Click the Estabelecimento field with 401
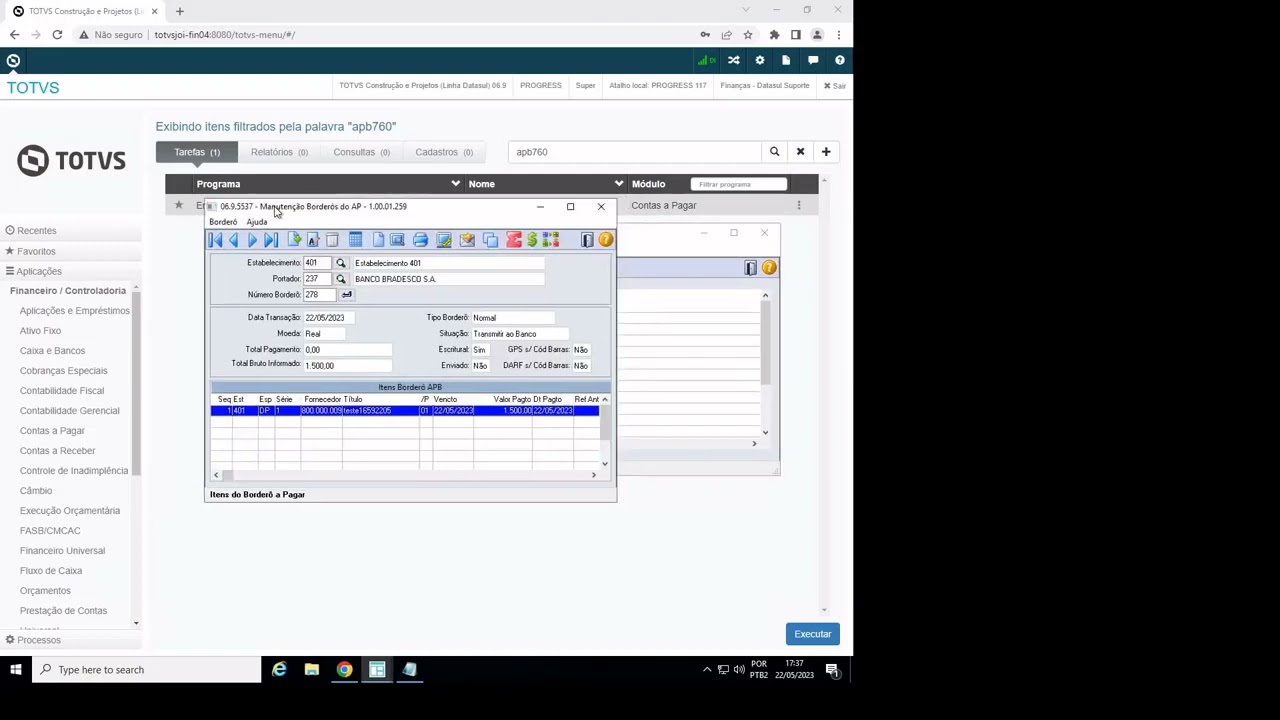 [318, 263]
